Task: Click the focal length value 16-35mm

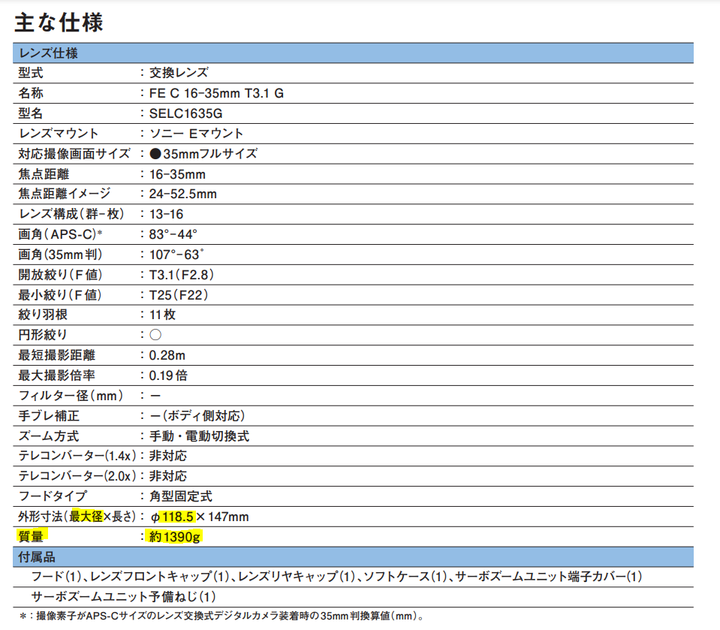Action: [x=177, y=174]
